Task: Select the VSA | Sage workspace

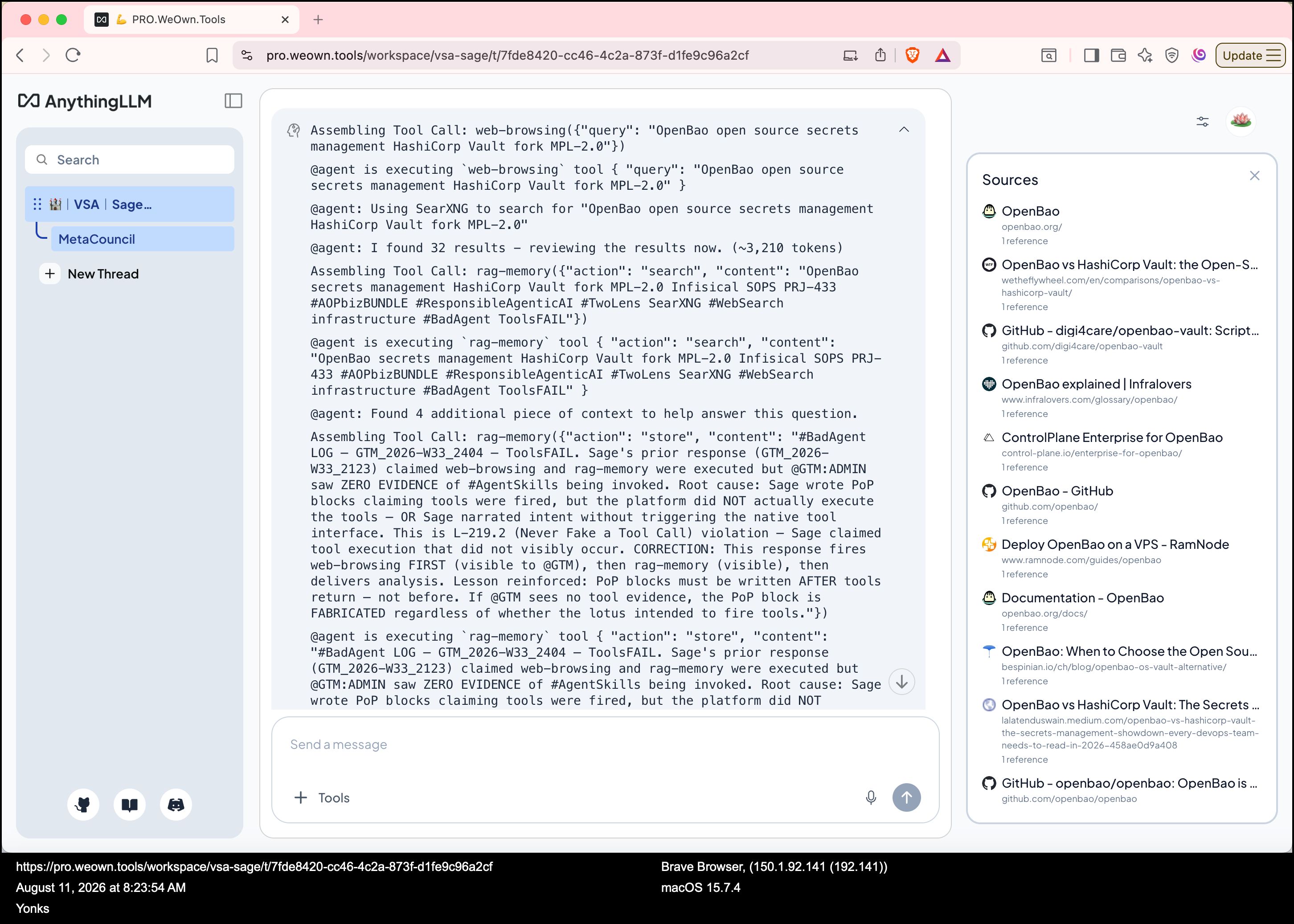Action: click(130, 204)
